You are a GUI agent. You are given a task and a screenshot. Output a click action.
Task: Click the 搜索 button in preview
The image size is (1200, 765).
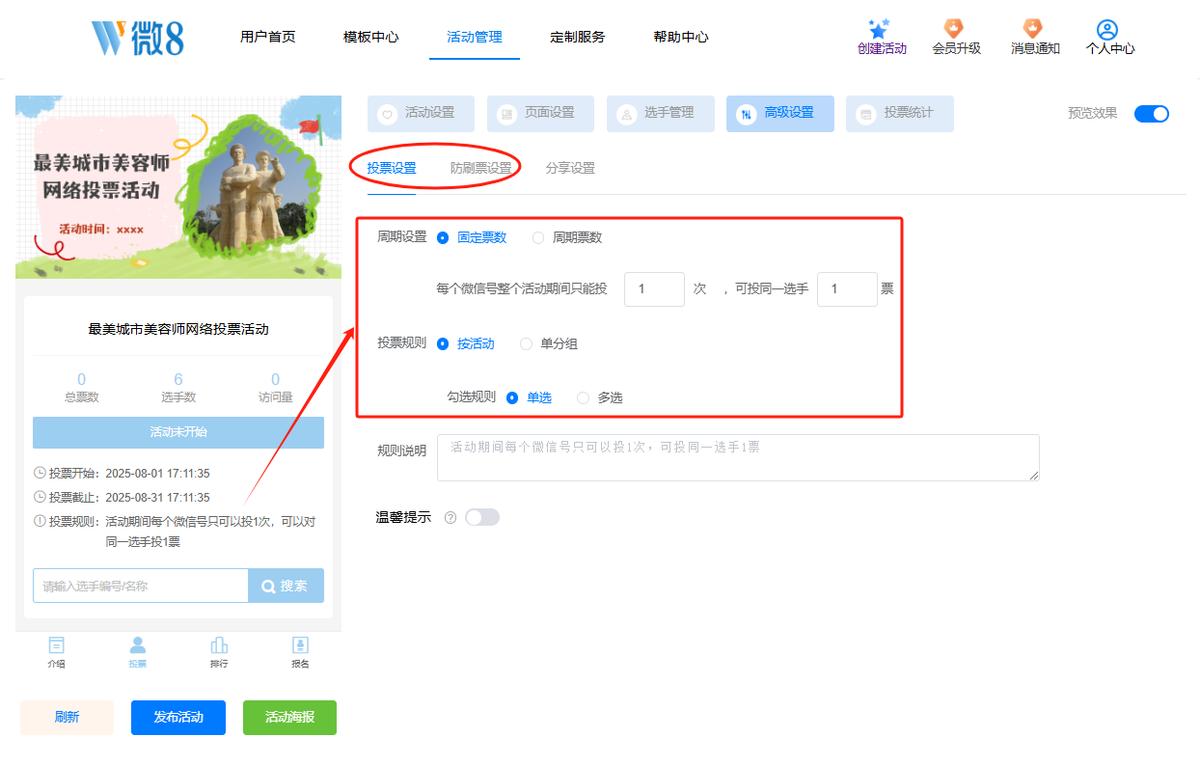[286, 586]
